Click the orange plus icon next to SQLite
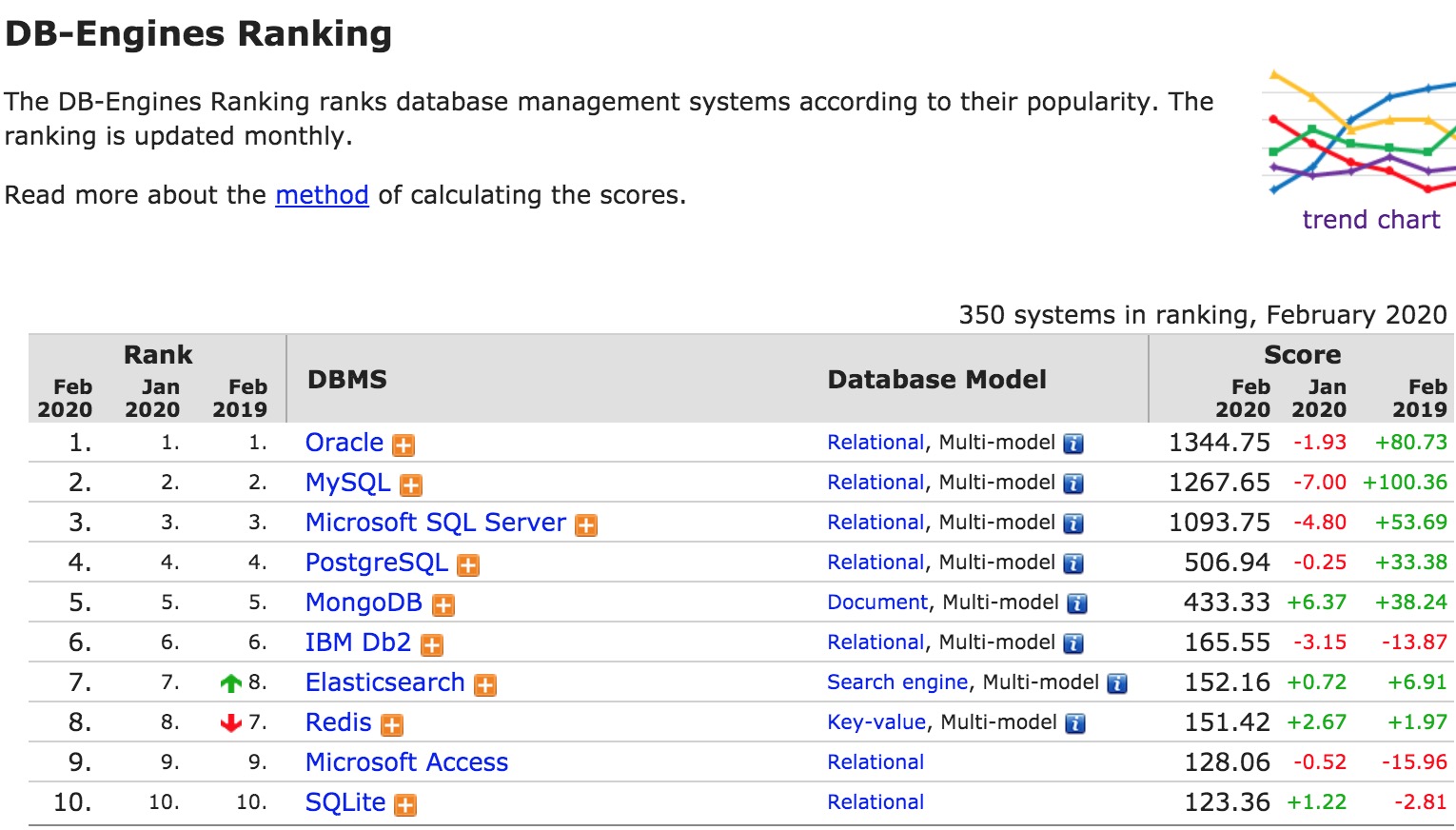 pyautogui.click(x=405, y=804)
